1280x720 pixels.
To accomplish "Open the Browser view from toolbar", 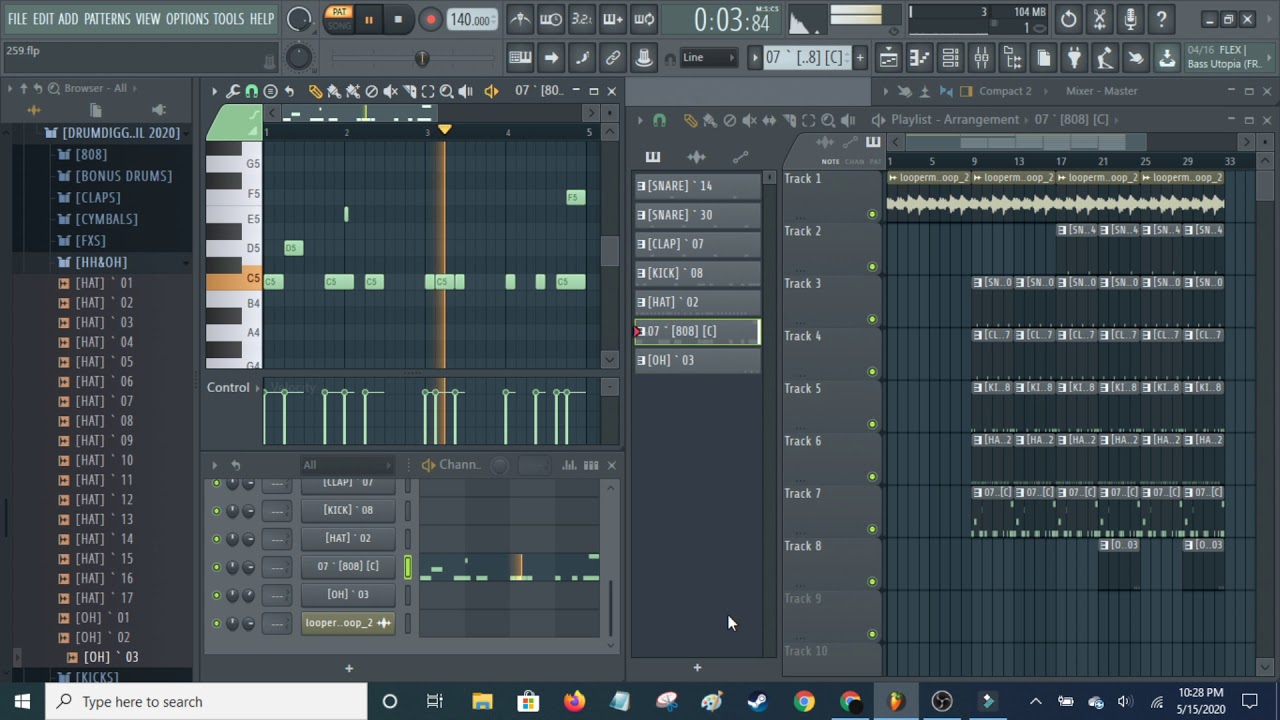I will click(x=1012, y=58).
